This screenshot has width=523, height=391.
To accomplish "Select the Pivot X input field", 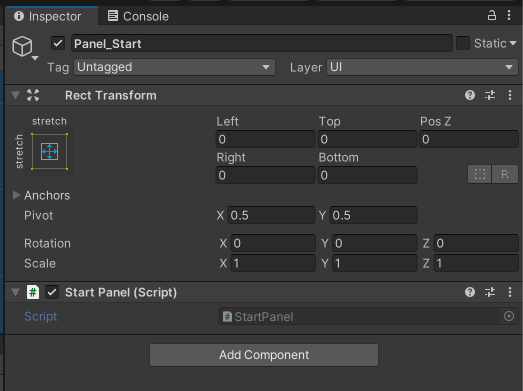I will tap(271, 215).
